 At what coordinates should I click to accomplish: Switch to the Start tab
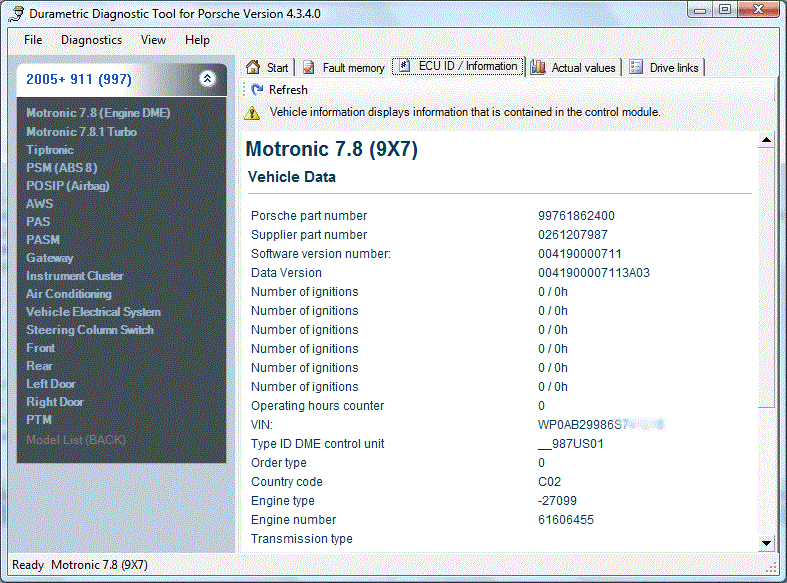coord(268,67)
